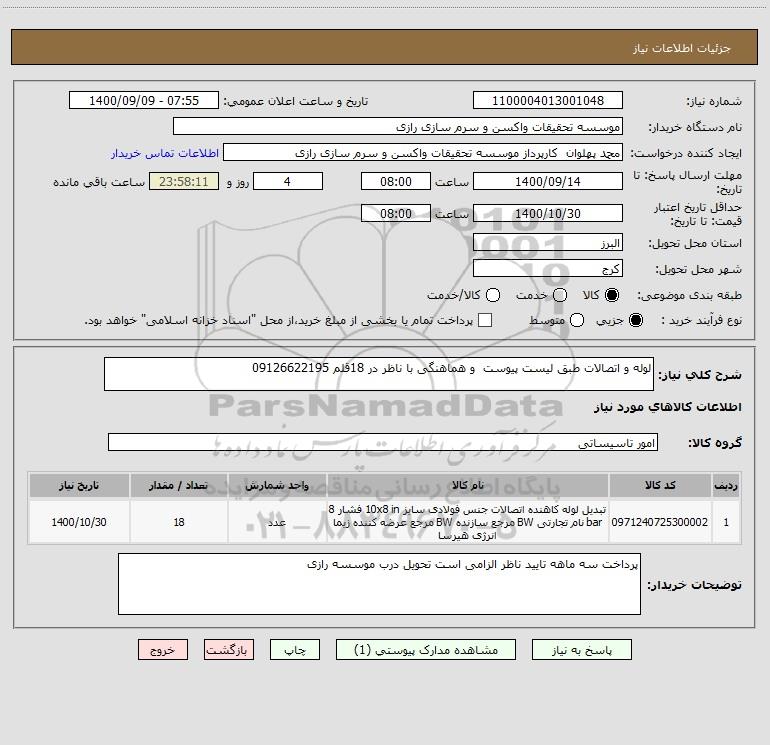Click the remaining time field 23:58:11
Image resolution: width=770 pixels, height=745 pixels.
pyautogui.click(x=184, y=181)
